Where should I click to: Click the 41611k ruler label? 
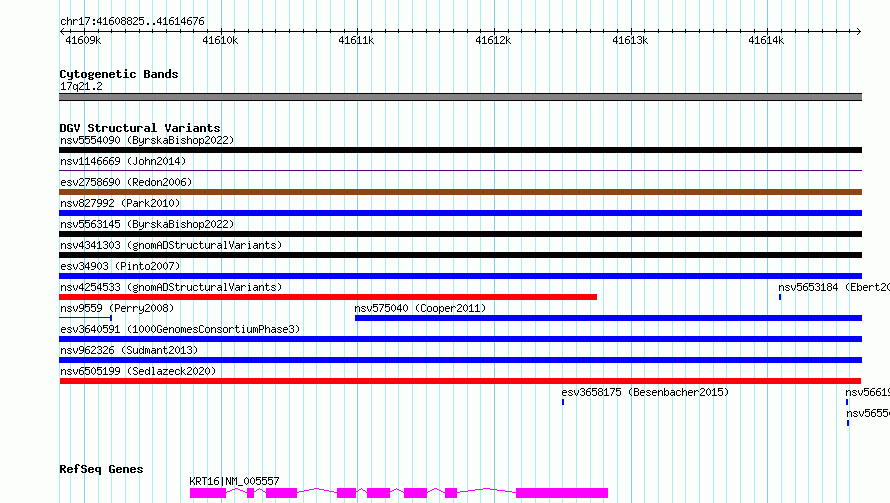(x=356, y=40)
